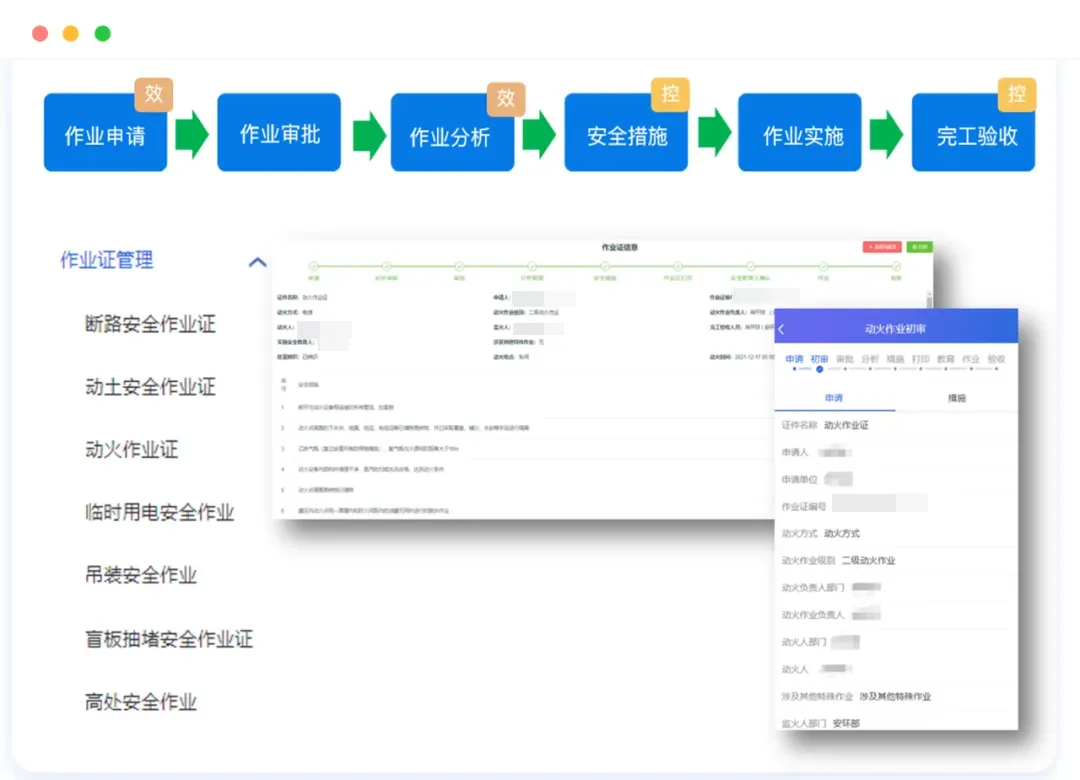Select the 作业 step in mobile progress bar

971,359
